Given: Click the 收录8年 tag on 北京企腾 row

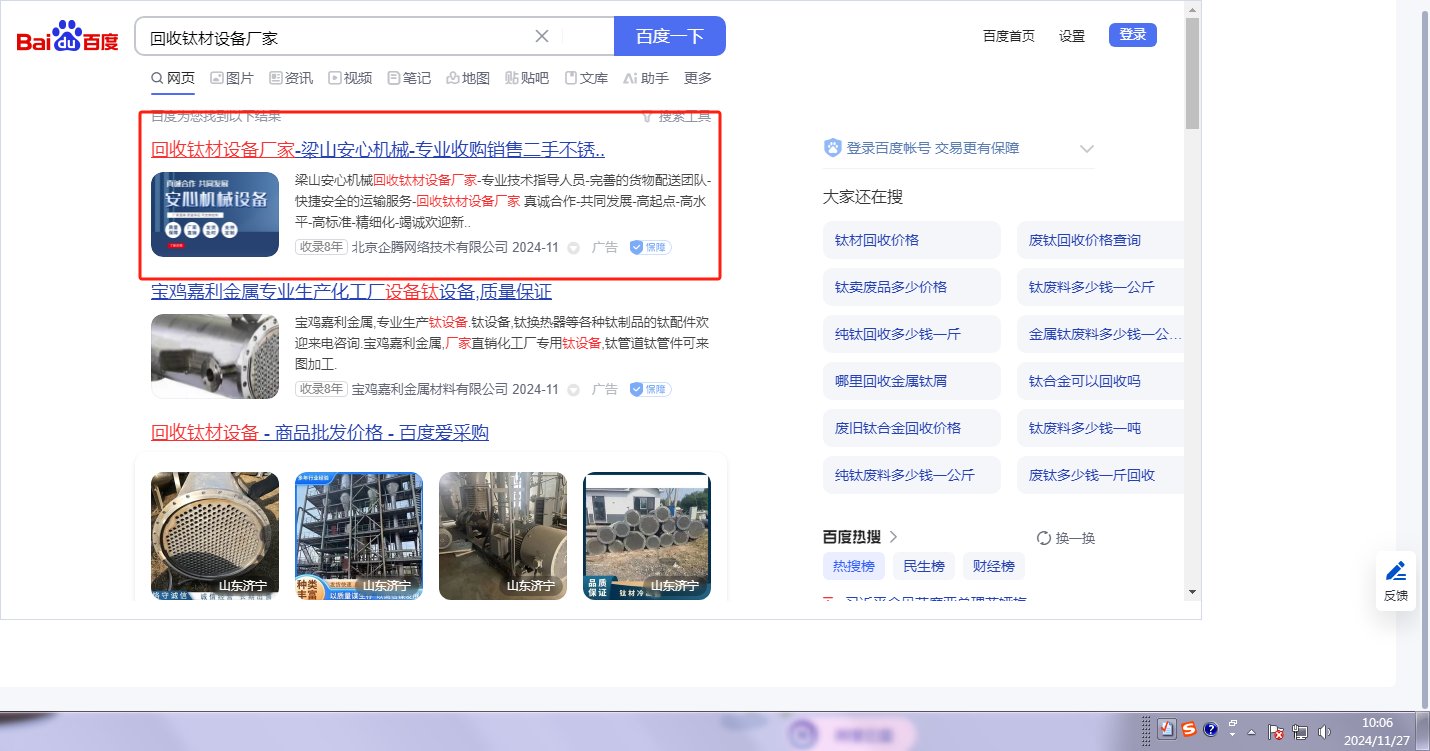Looking at the screenshot, I should 321,247.
